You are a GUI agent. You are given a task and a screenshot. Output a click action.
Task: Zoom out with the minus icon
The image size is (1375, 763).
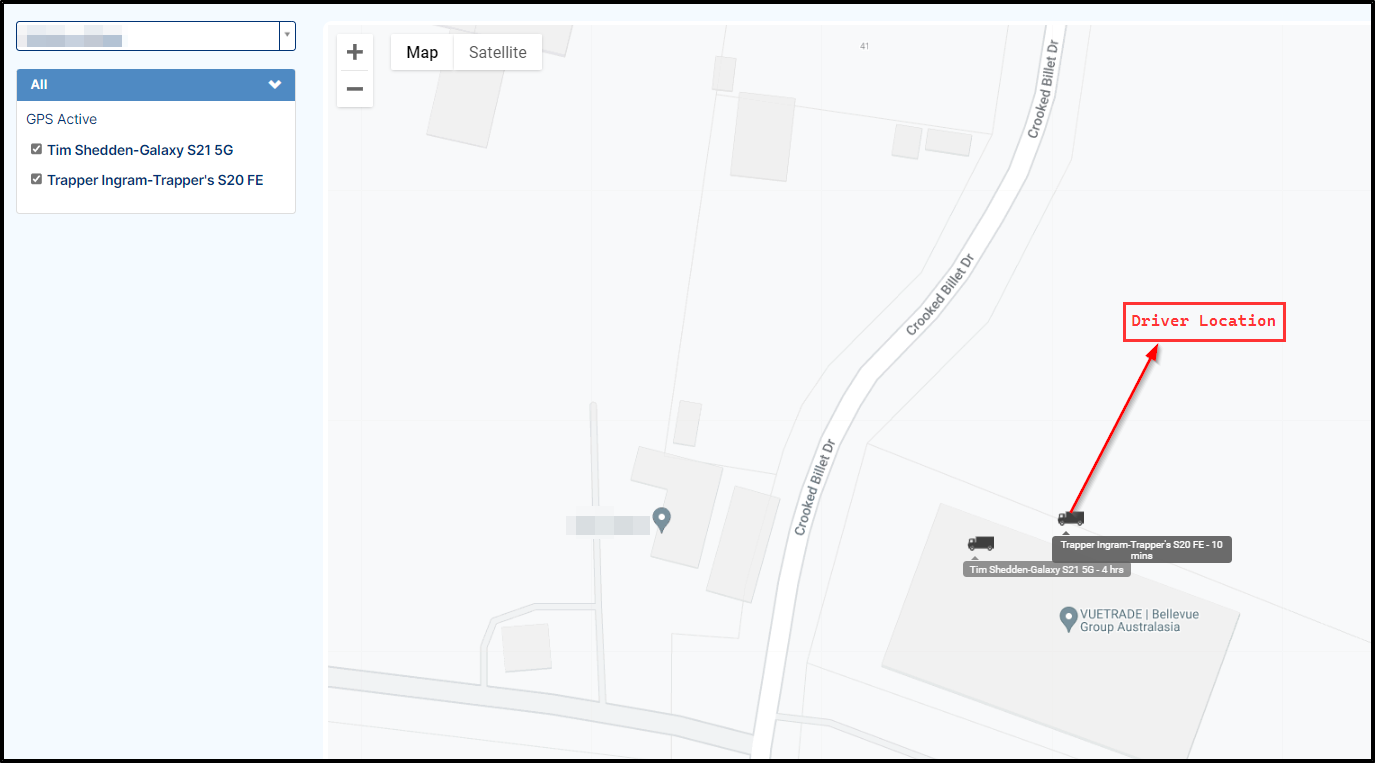click(x=354, y=89)
